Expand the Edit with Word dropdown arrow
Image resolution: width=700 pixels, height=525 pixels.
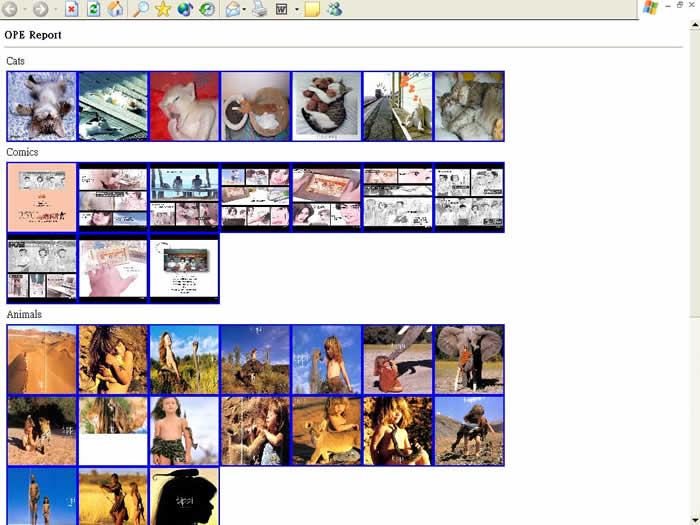click(x=296, y=9)
